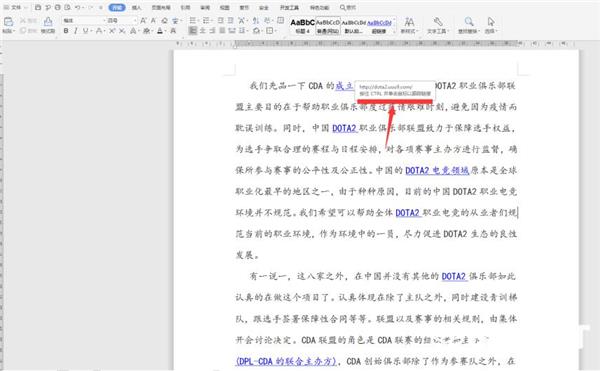Click the print preview icon in quick access bar
Screen dimensions: 600x371
coord(67,7)
